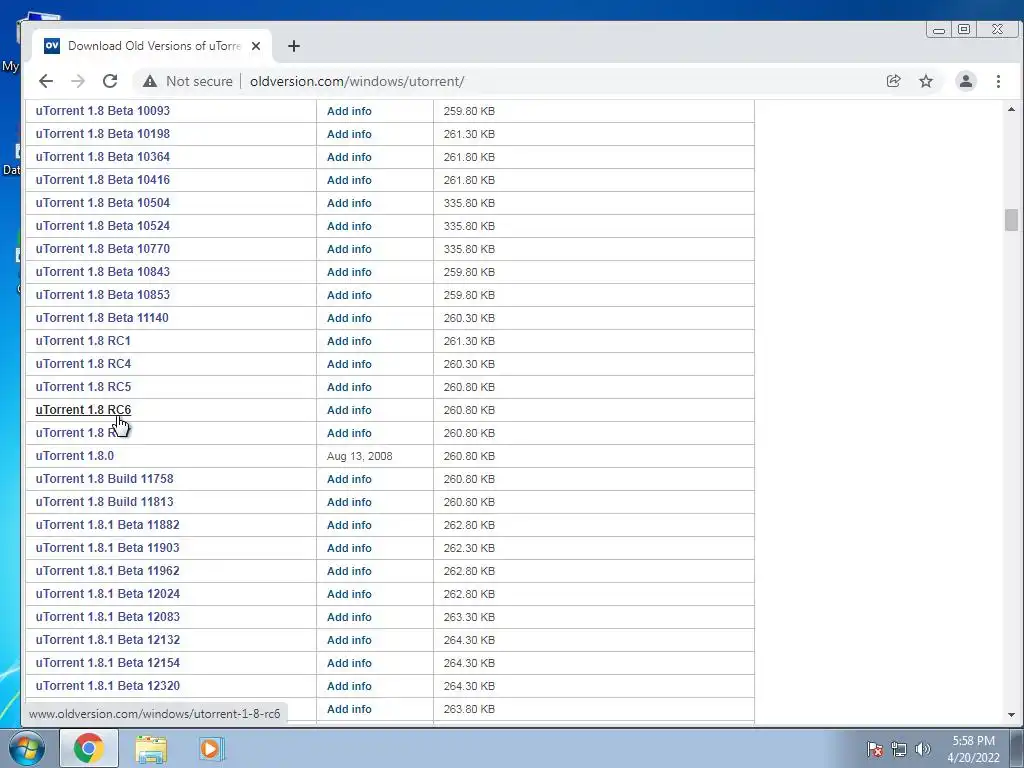Open uTorrent 1.8.1 Beta 12083 link
The image size is (1024, 768).
[108, 616]
